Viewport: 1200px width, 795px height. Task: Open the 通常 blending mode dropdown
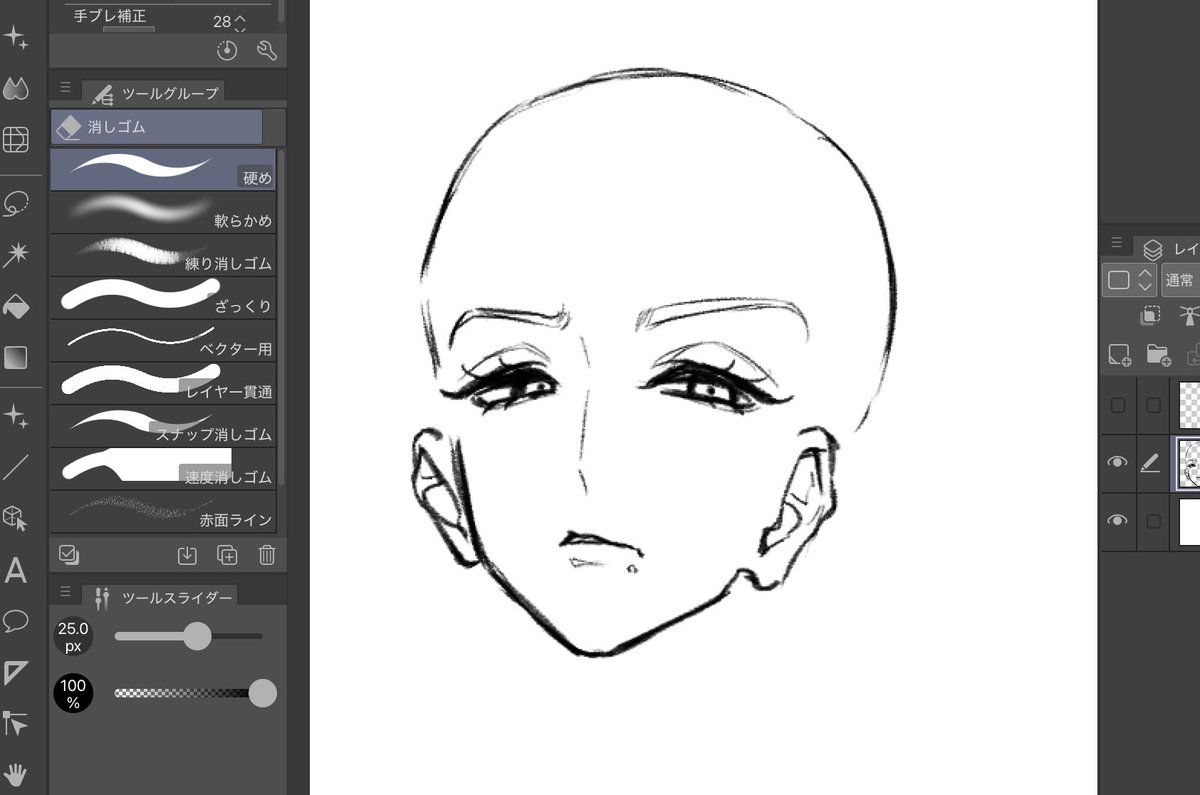(x=1181, y=281)
